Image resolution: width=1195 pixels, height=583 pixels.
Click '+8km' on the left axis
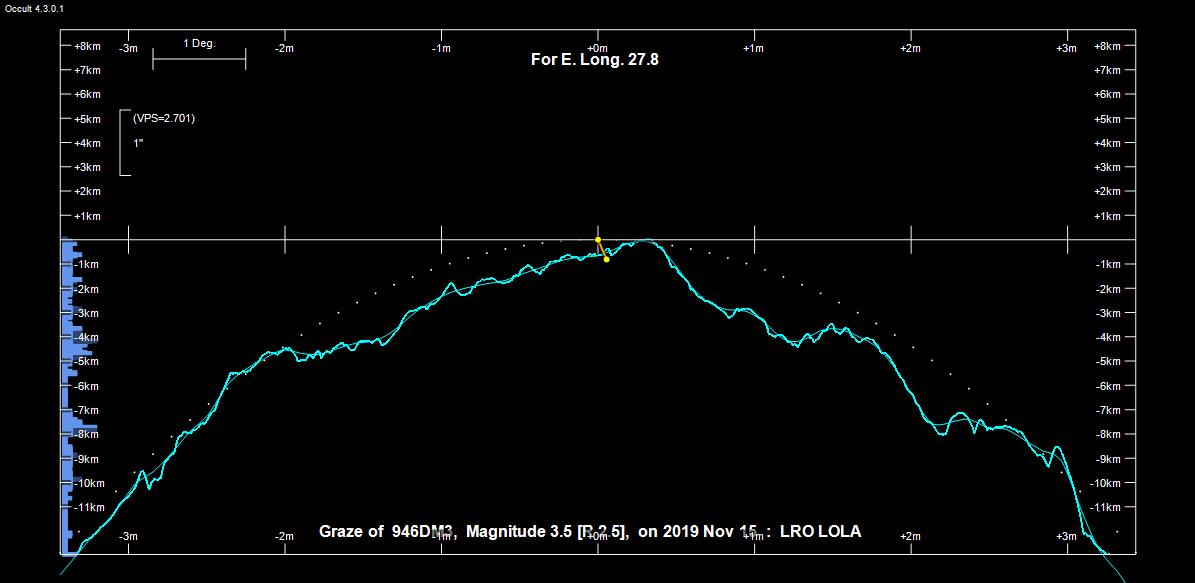pyautogui.click(x=87, y=46)
